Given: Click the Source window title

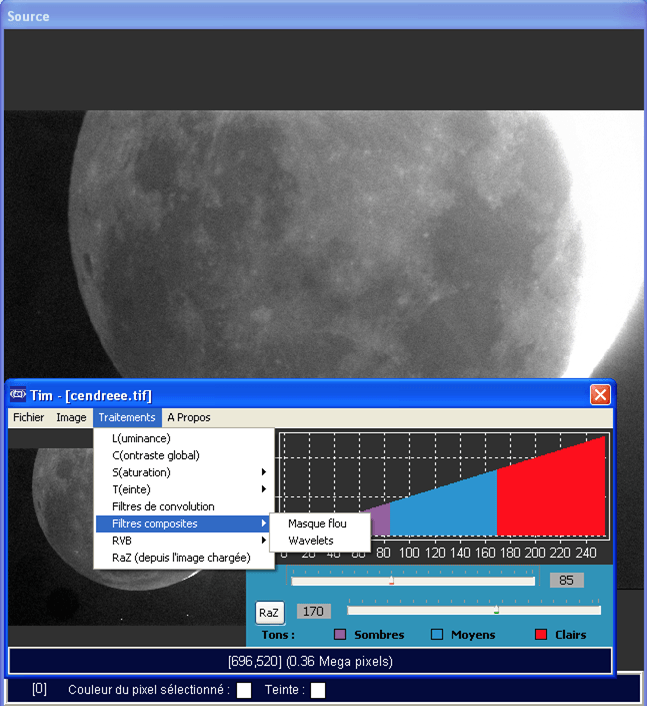Looking at the screenshot, I should 28,17.
